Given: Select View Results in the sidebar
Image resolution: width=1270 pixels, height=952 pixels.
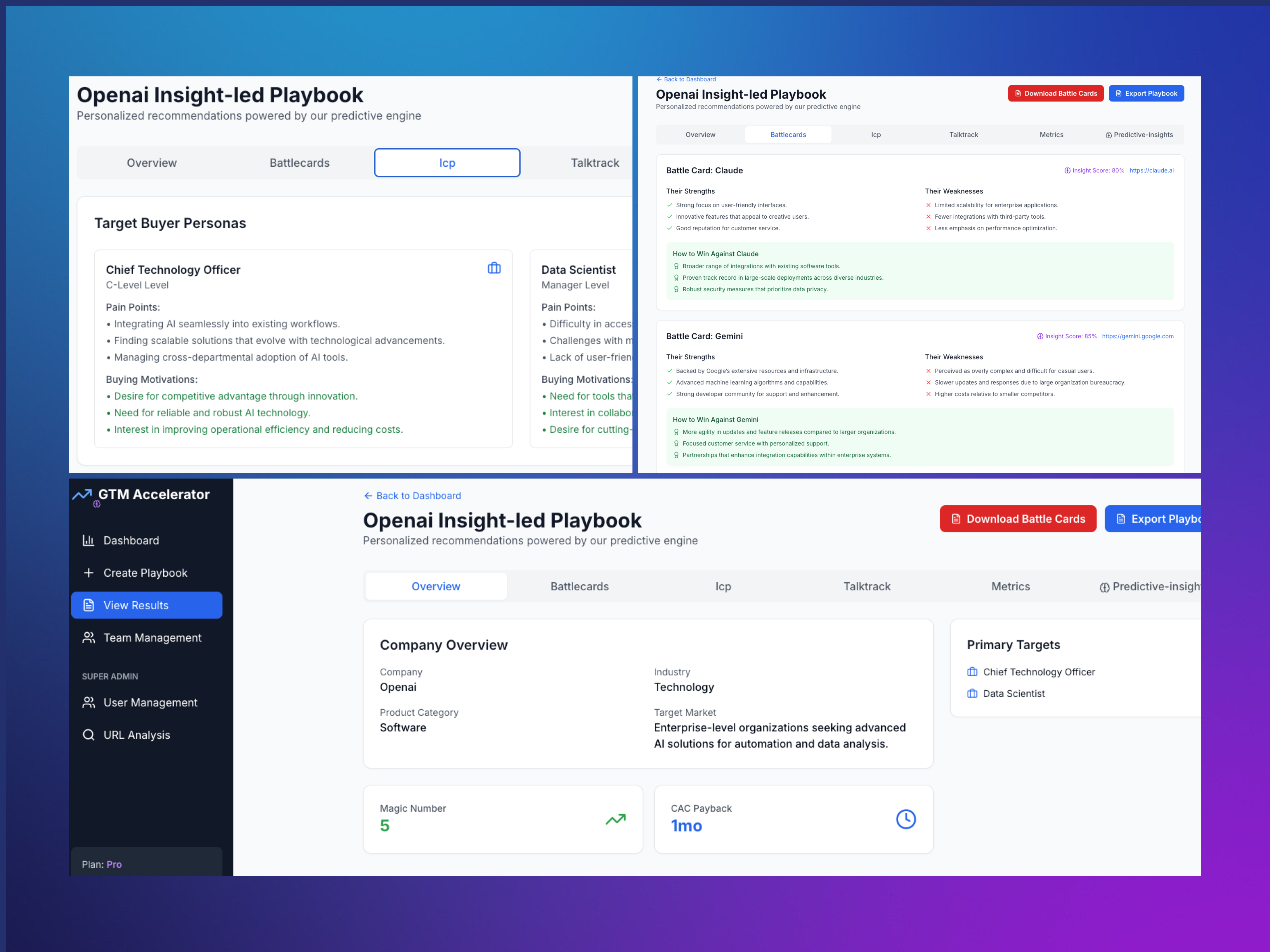Looking at the screenshot, I should (146, 605).
